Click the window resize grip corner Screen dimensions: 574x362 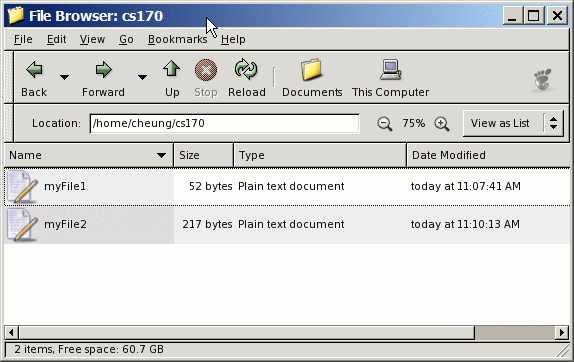point(563,350)
